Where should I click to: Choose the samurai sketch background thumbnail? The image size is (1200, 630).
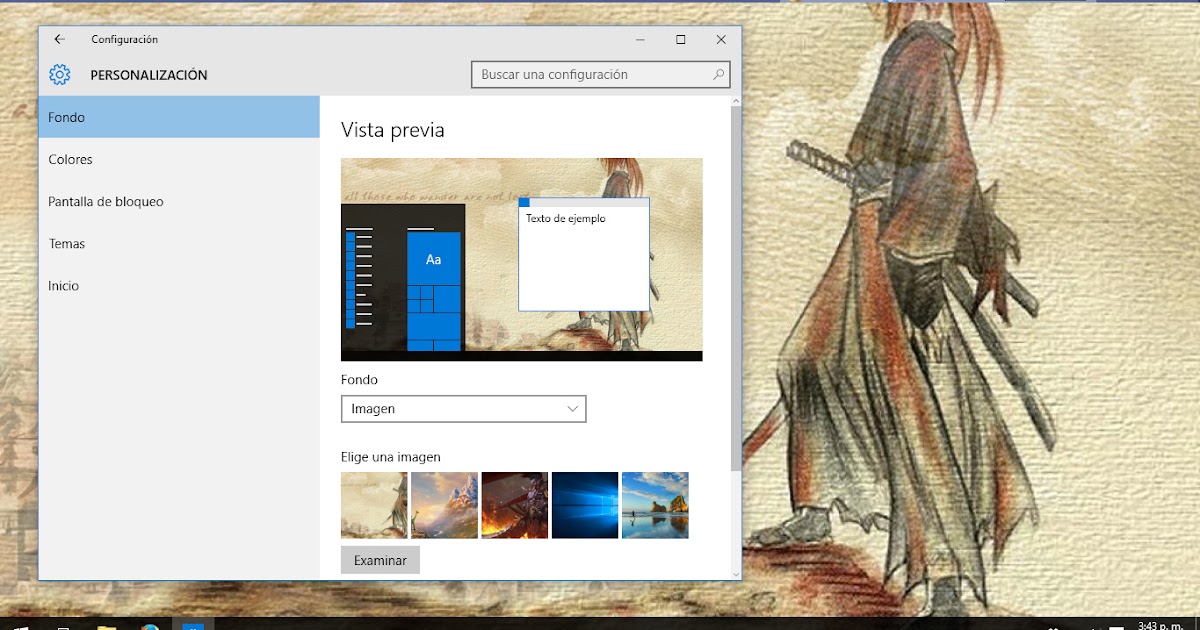[x=374, y=505]
